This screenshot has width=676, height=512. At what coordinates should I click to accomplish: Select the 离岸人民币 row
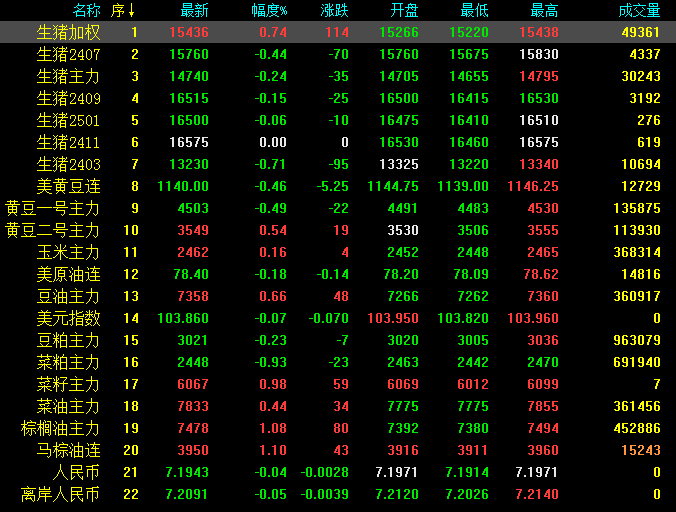click(x=338, y=494)
